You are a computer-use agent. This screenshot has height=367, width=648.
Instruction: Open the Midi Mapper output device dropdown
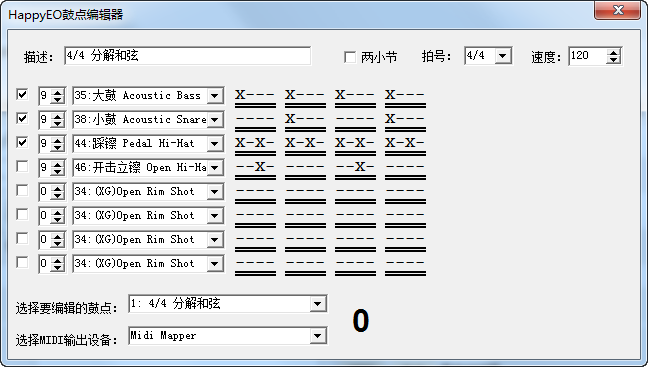pos(317,336)
